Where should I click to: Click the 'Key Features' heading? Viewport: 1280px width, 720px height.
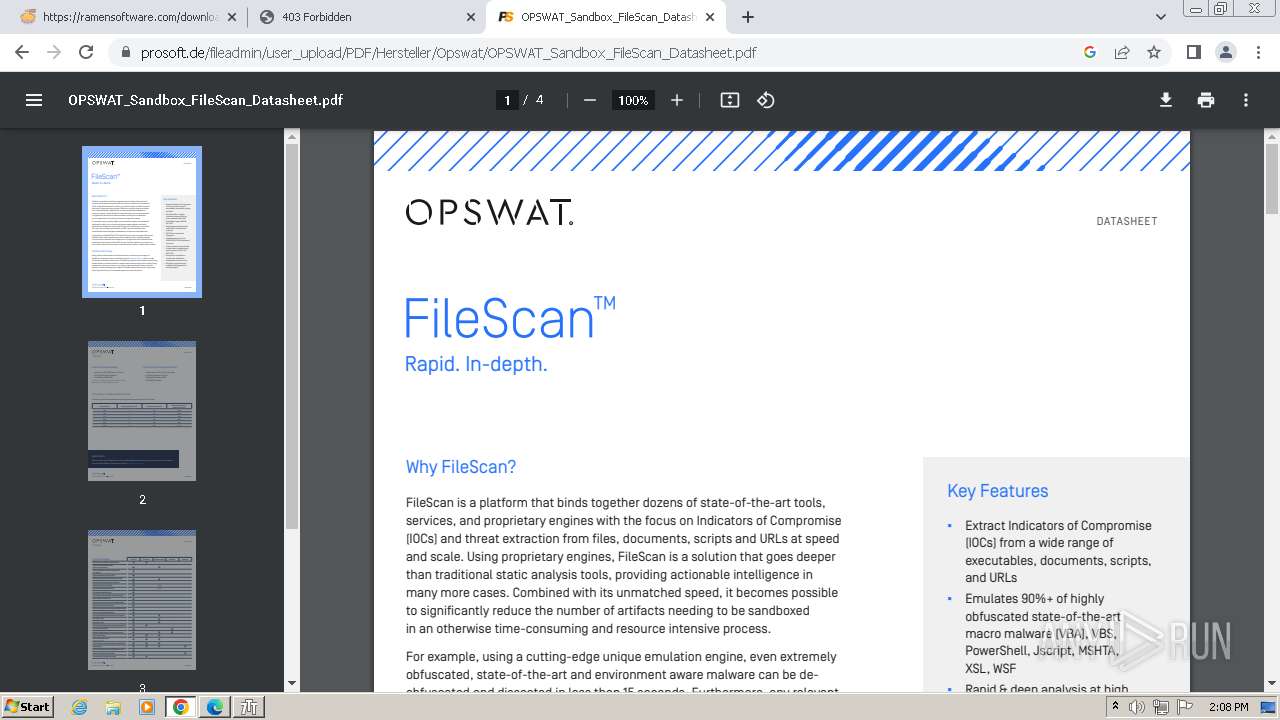(998, 491)
